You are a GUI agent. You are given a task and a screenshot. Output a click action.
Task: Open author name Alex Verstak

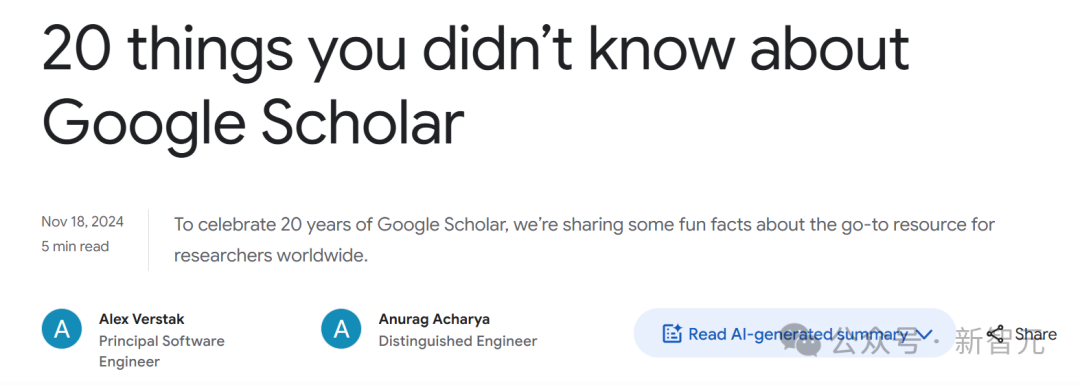142,320
